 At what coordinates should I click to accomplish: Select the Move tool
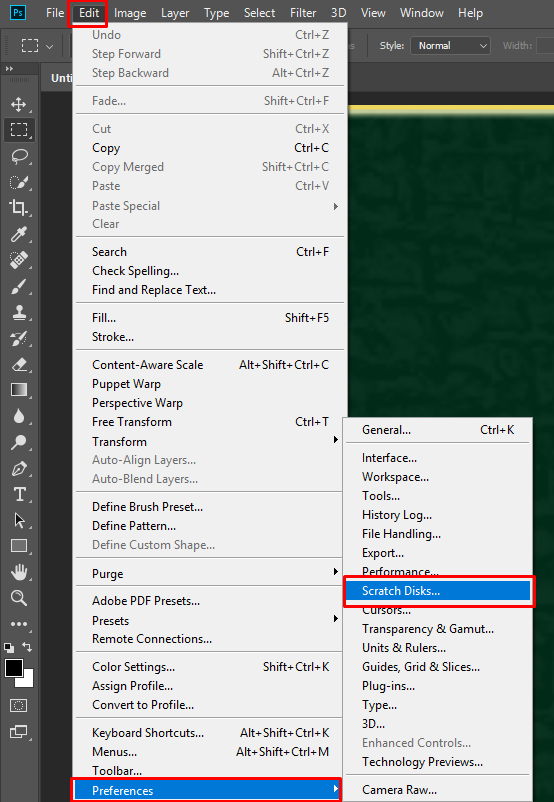pos(19,104)
